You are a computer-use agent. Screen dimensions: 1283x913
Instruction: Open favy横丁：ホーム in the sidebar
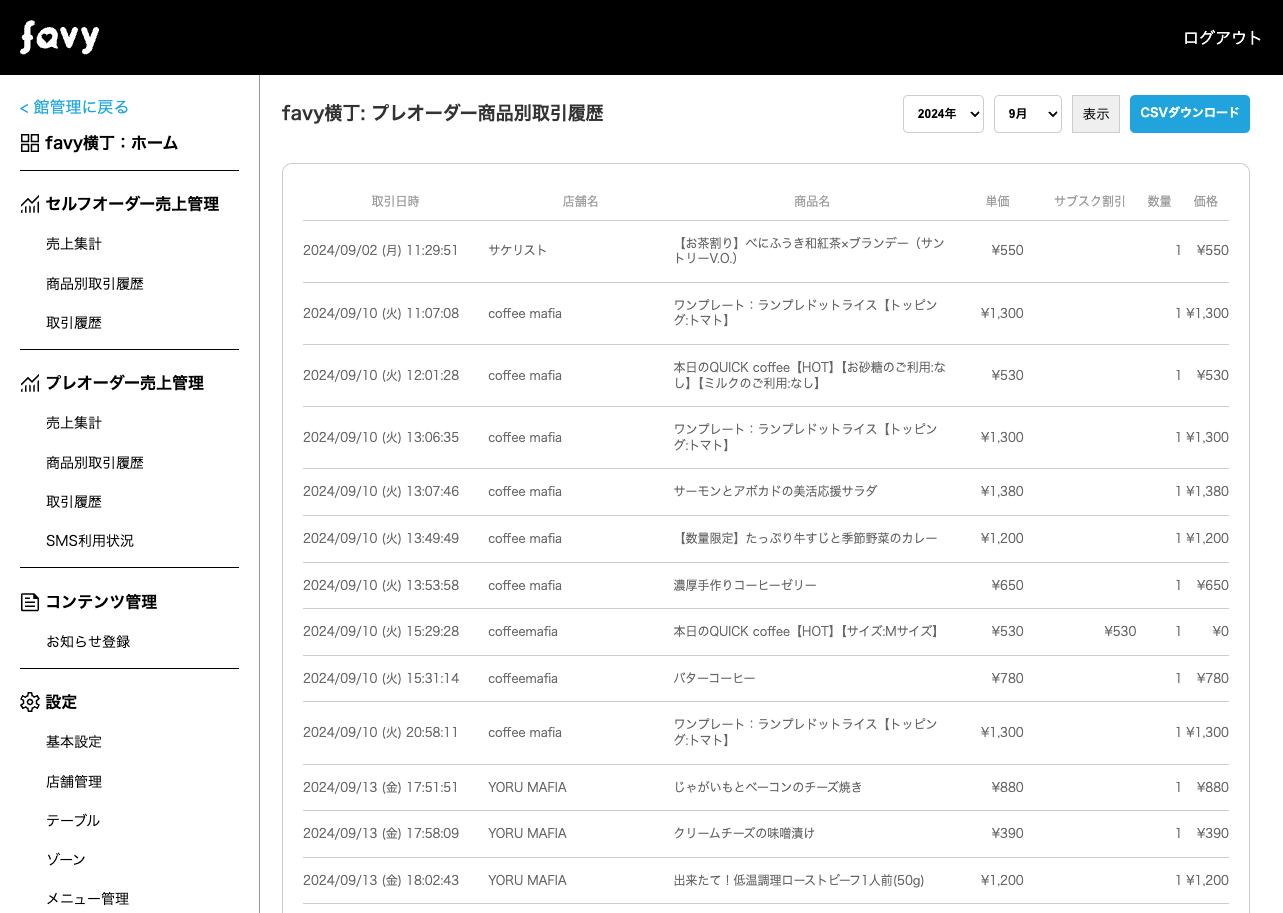click(112, 143)
